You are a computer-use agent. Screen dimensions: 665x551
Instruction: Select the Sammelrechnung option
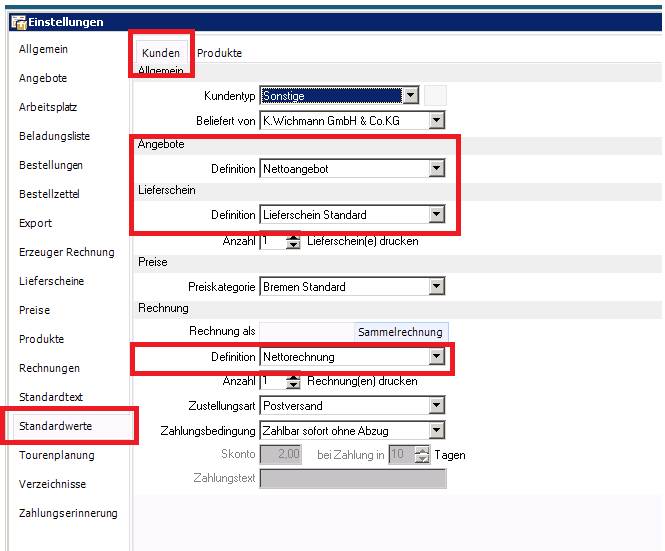(x=400, y=332)
